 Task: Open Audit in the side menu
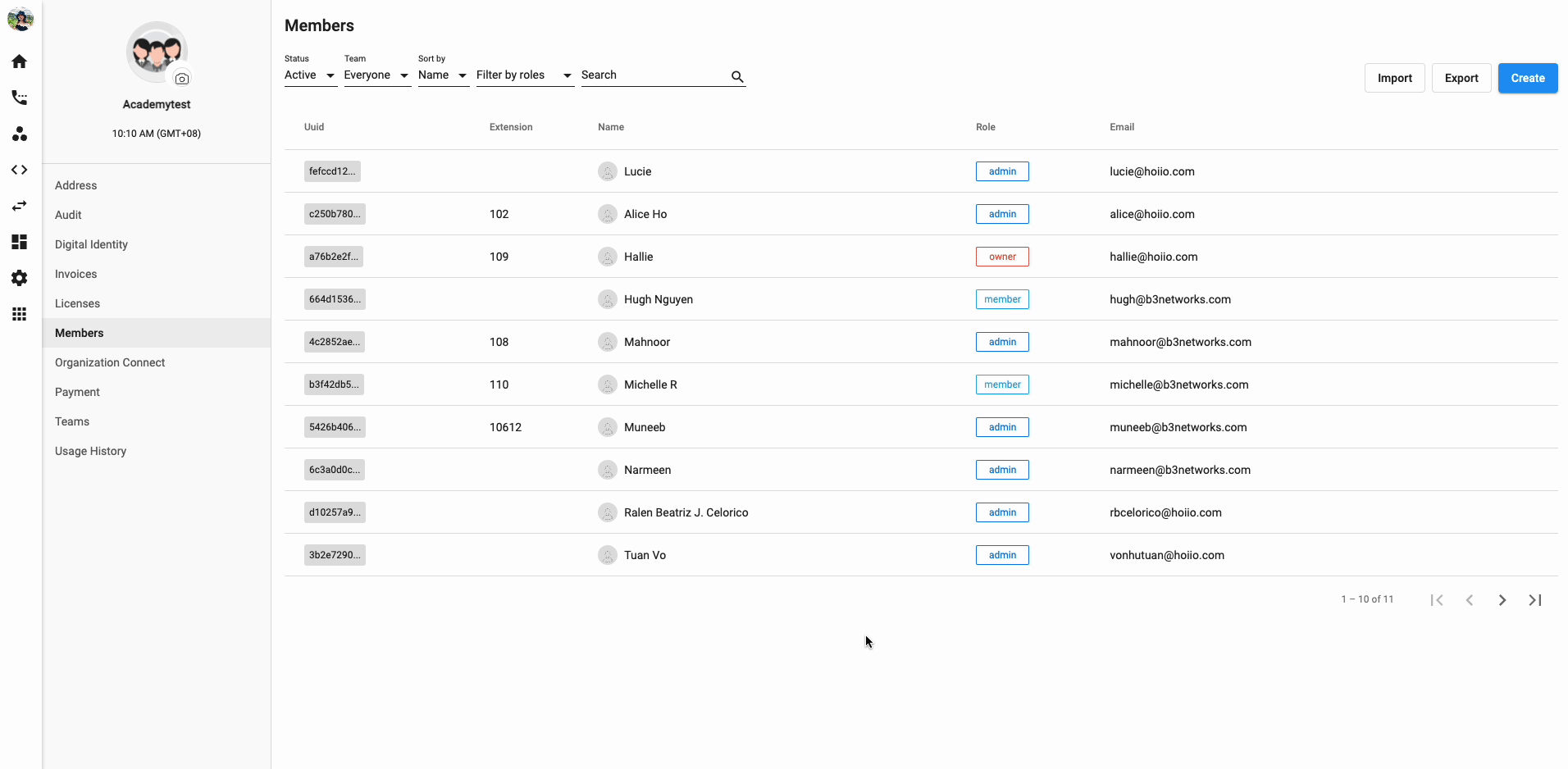157,215
